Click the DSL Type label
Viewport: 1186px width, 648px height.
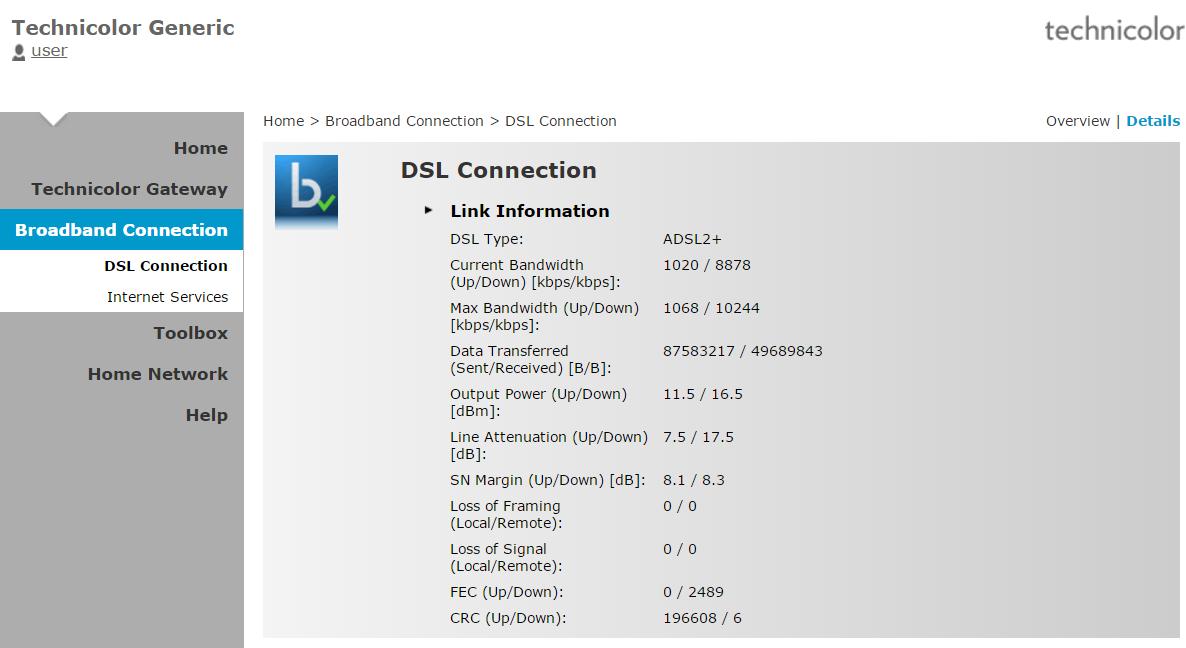[486, 239]
